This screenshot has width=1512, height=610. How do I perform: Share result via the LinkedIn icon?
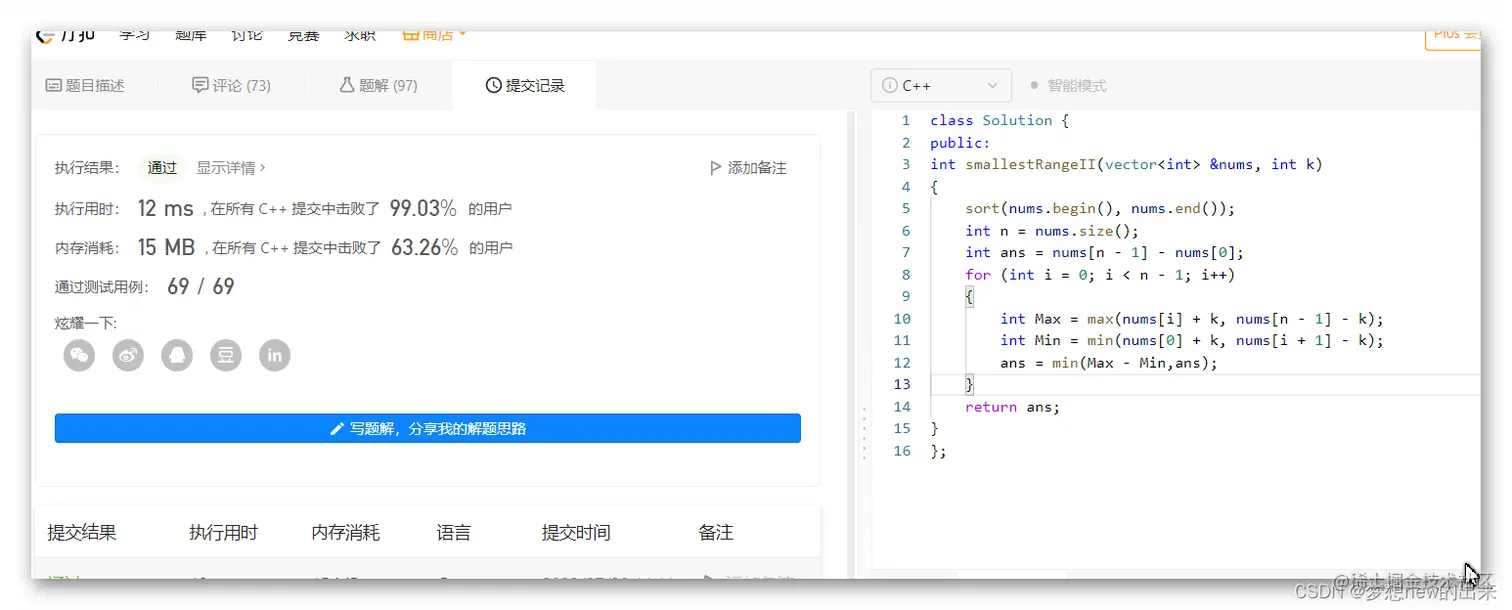pos(274,355)
